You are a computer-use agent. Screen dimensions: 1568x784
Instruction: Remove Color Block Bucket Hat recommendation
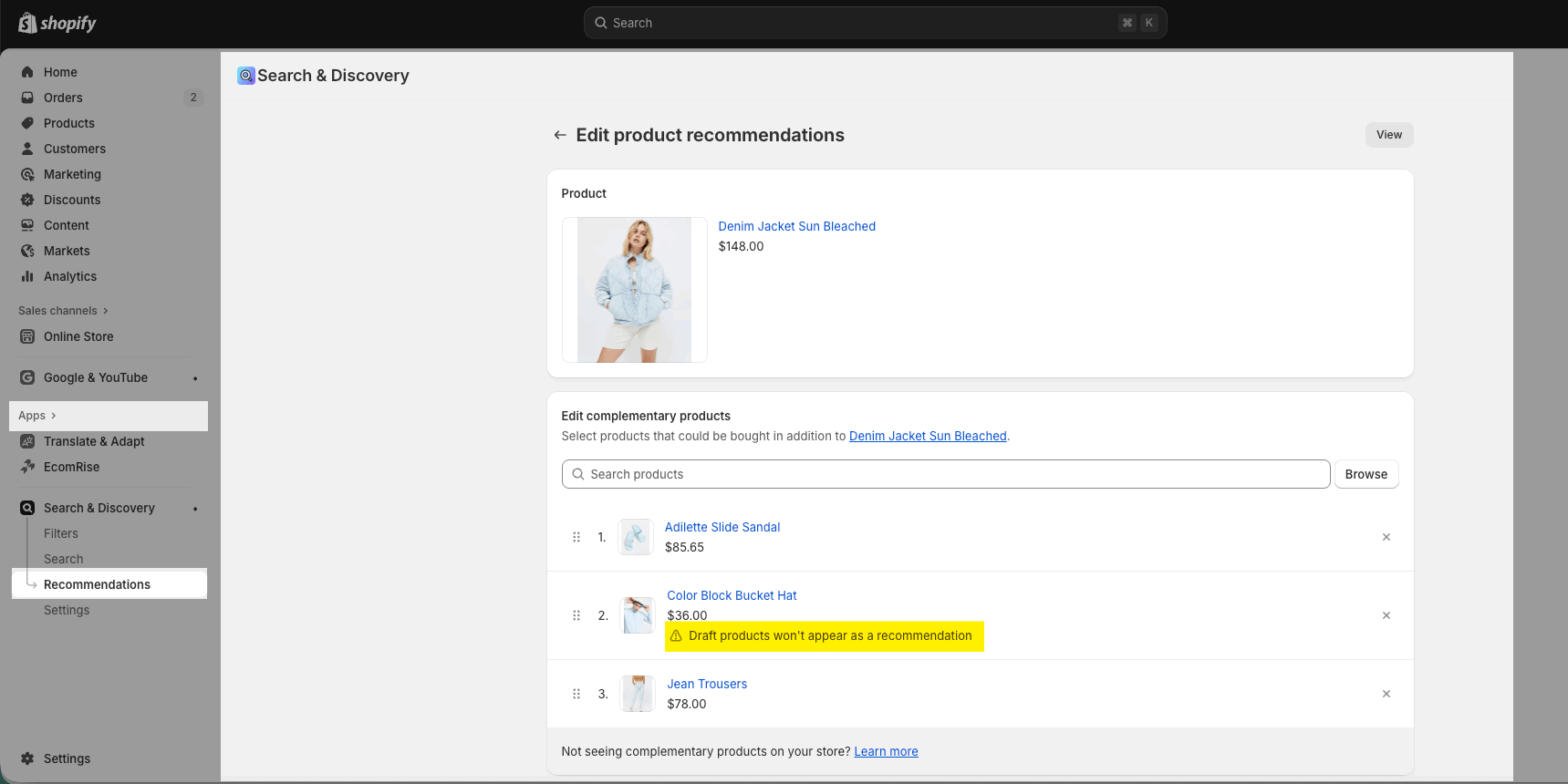coord(1386,615)
